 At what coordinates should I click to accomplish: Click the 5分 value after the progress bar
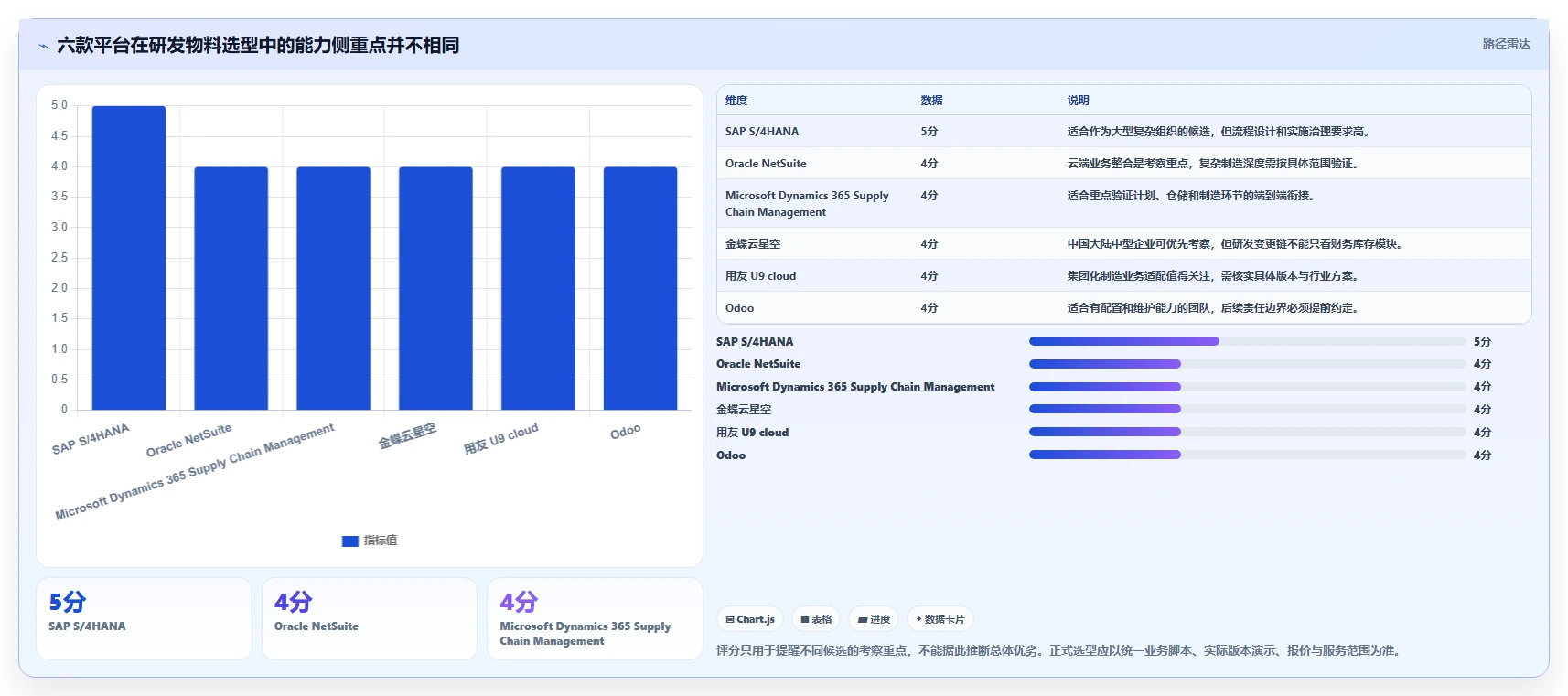(x=1483, y=342)
